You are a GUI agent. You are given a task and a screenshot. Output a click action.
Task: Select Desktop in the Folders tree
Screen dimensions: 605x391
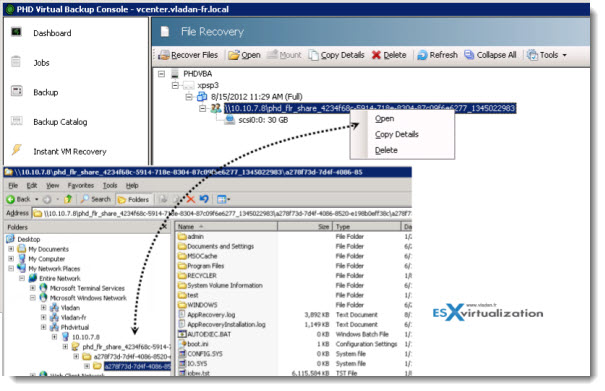(29, 239)
